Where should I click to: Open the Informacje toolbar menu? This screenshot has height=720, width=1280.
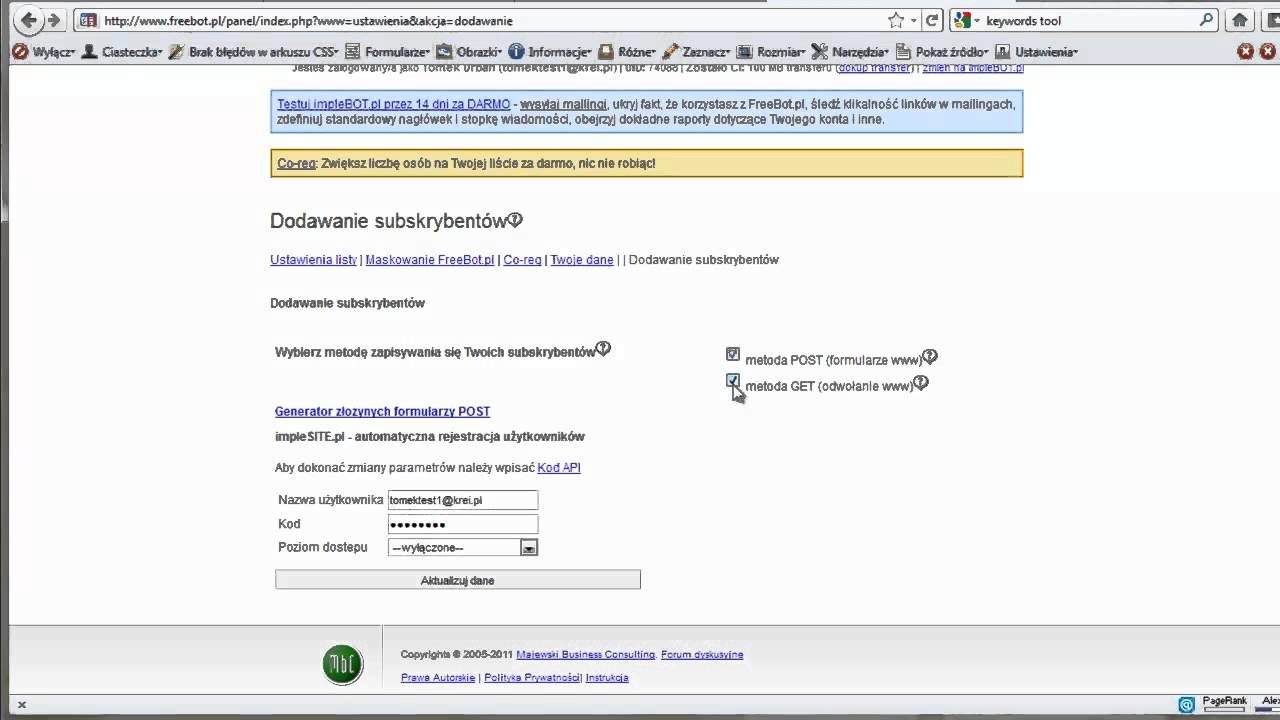click(x=550, y=52)
